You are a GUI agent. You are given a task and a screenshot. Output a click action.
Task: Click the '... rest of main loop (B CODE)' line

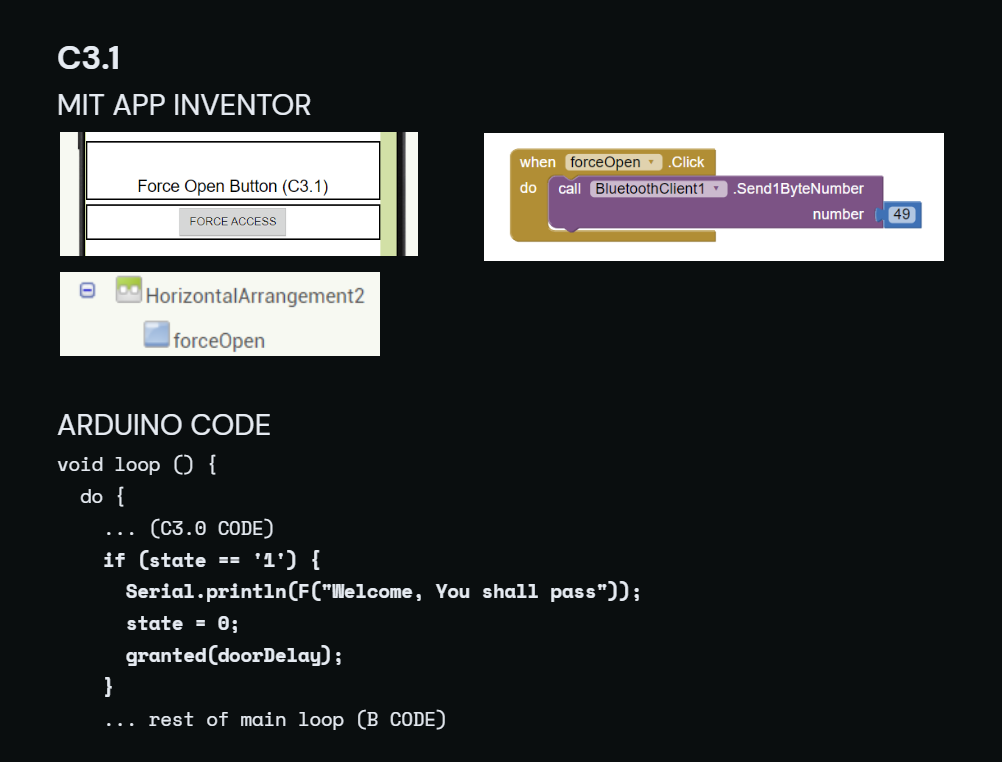[275, 720]
